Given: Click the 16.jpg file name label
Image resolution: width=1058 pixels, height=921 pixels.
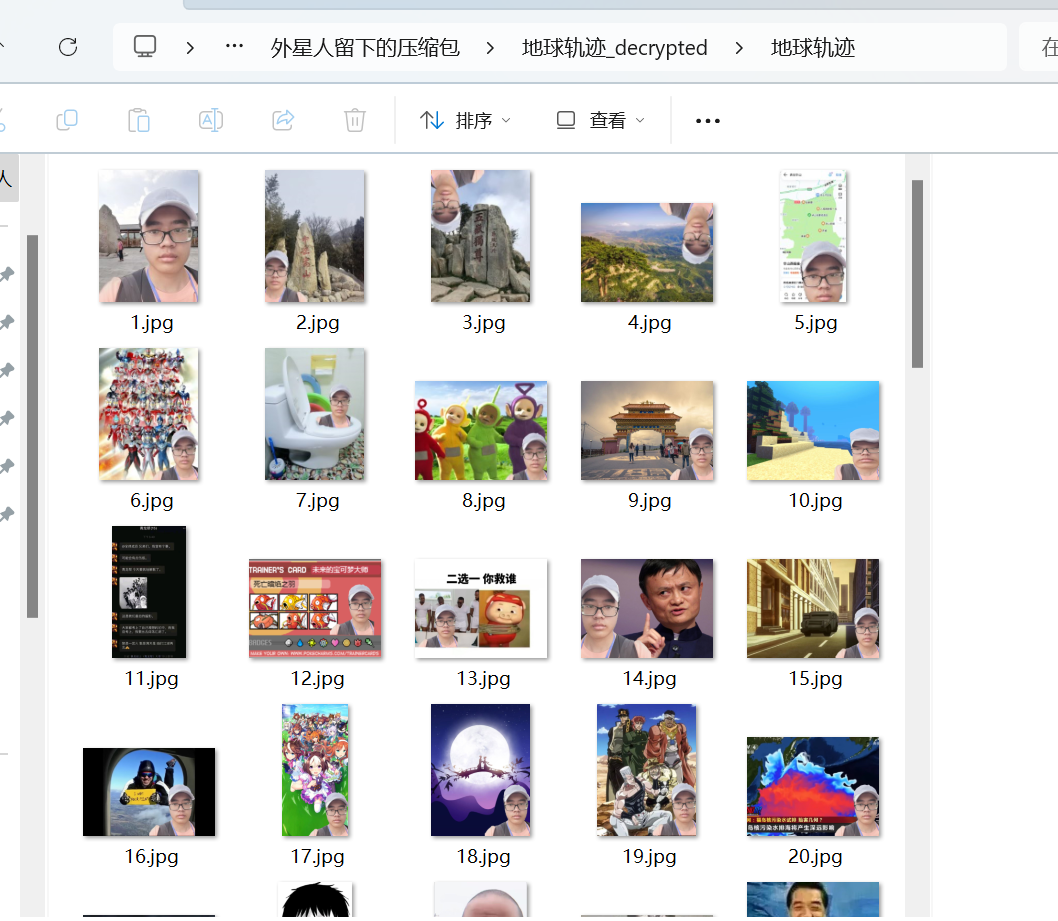Looking at the screenshot, I should click(x=152, y=858).
